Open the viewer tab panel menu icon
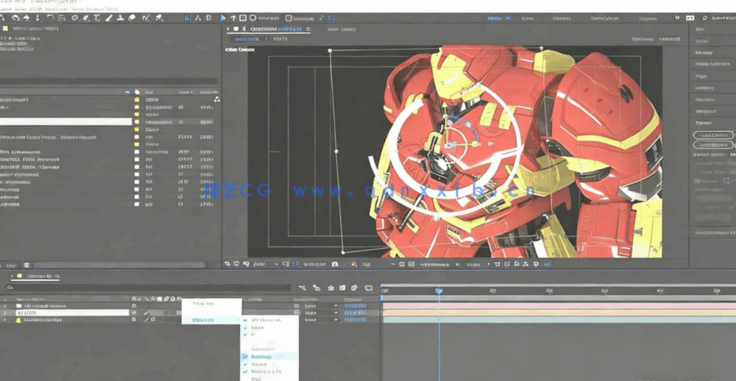 coord(308,29)
